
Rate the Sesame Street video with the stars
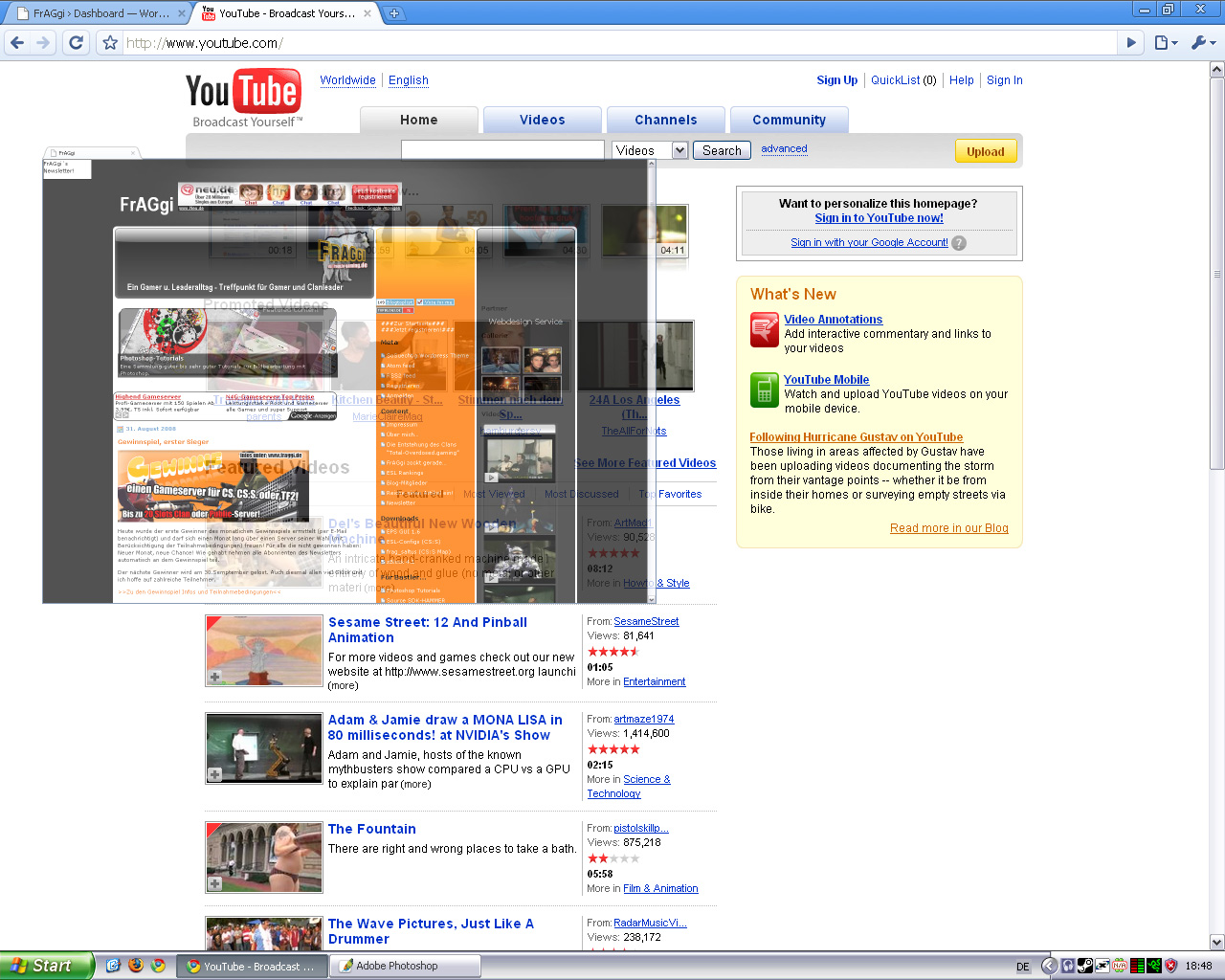(x=613, y=652)
